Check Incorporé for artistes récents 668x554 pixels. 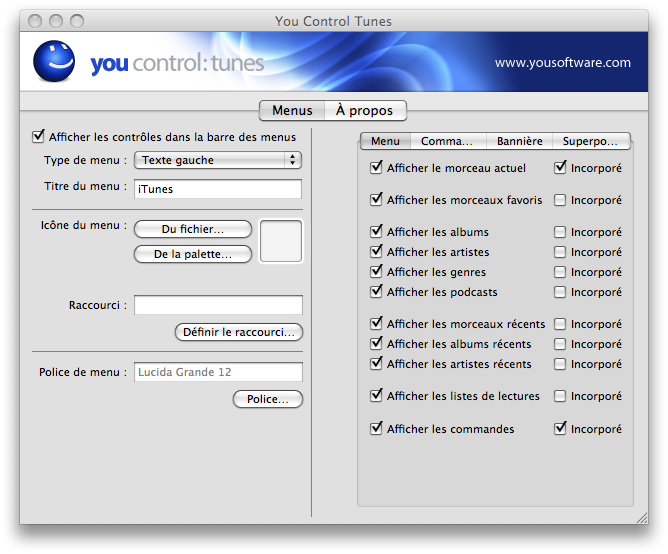pos(560,364)
